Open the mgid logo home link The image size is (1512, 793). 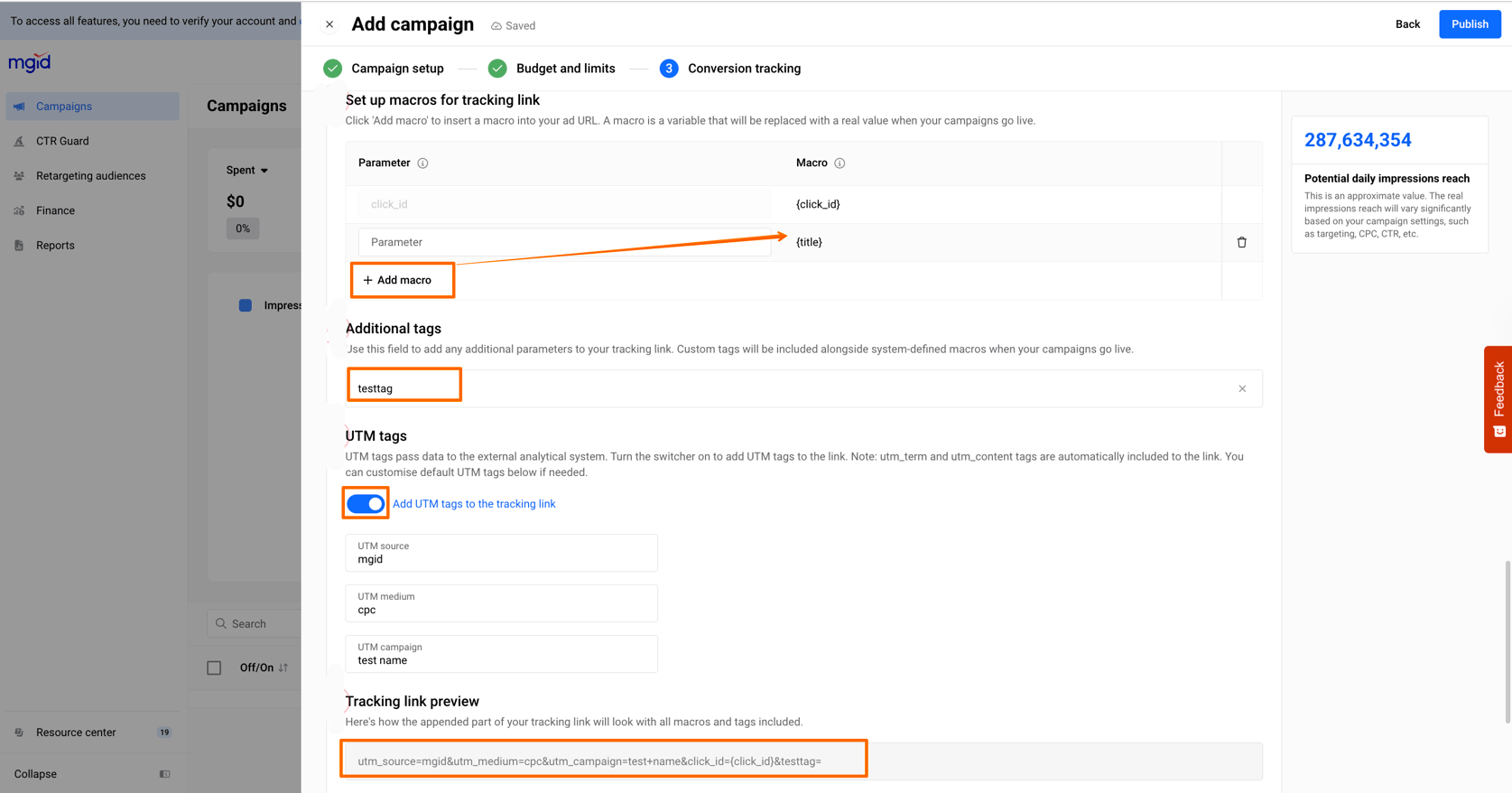pyautogui.click(x=30, y=62)
